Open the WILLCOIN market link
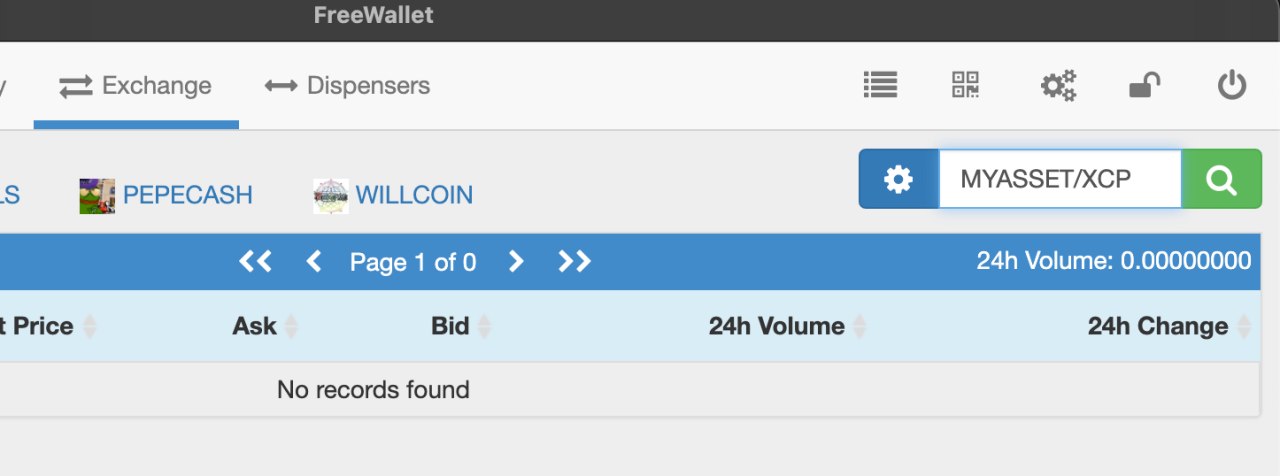Image resolution: width=1280 pixels, height=476 pixels. click(414, 195)
